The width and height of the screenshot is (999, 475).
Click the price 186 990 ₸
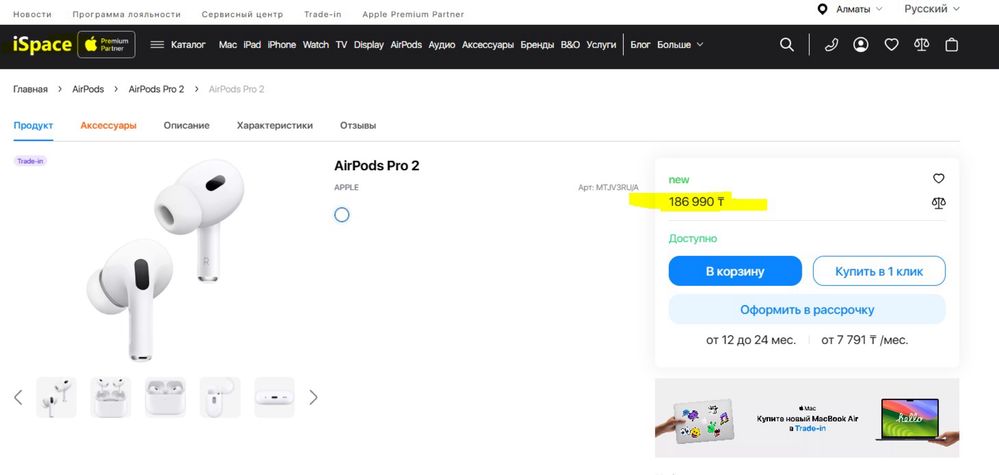[x=696, y=202]
